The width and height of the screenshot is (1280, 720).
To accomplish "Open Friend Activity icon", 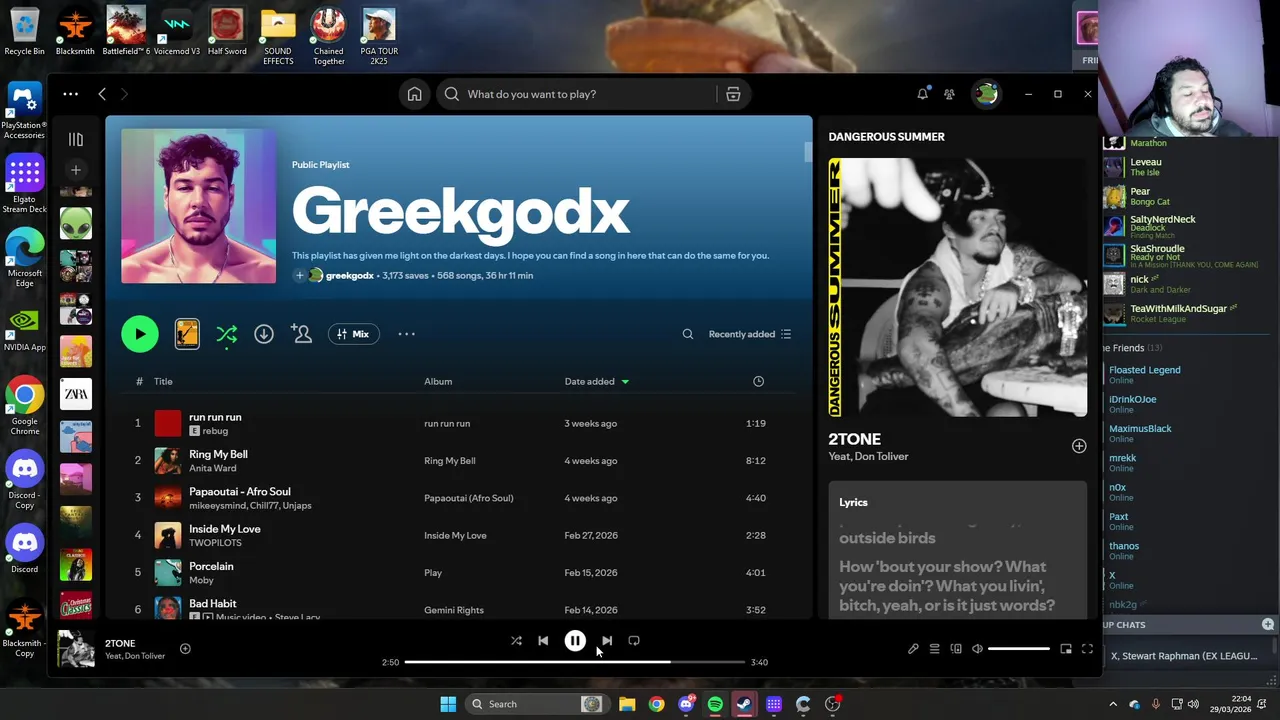I will [x=949, y=94].
